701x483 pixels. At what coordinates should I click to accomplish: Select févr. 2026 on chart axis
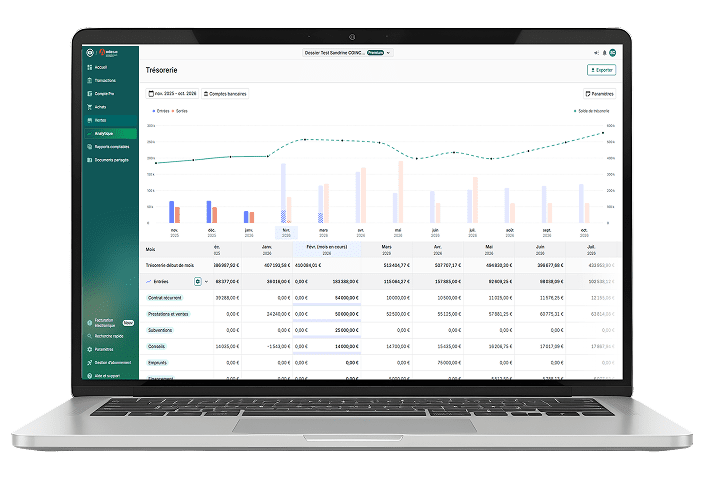(x=286, y=233)
